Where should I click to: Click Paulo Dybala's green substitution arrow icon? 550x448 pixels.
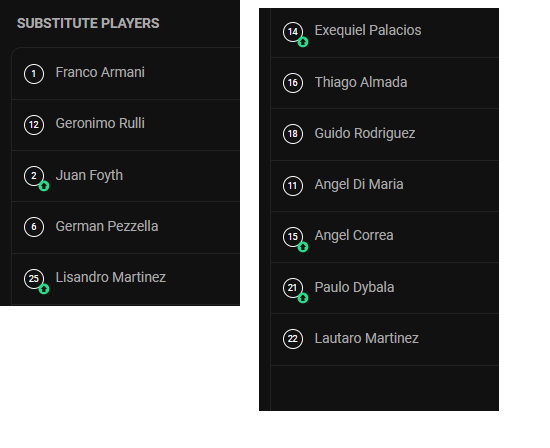(303, 298)
